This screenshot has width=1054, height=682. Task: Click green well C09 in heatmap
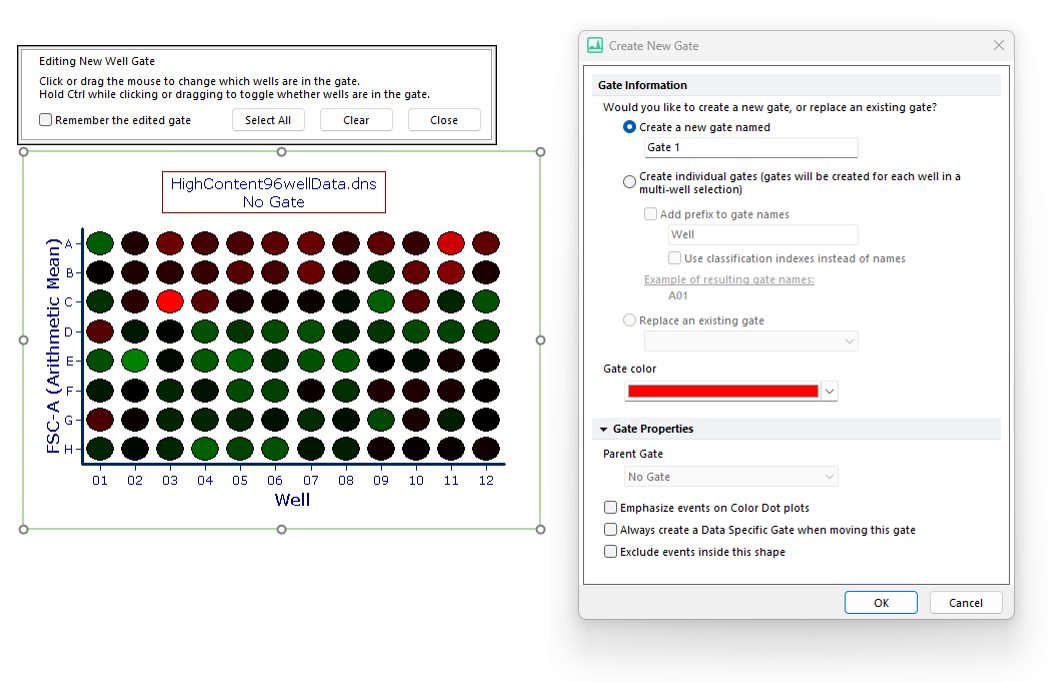381,302
